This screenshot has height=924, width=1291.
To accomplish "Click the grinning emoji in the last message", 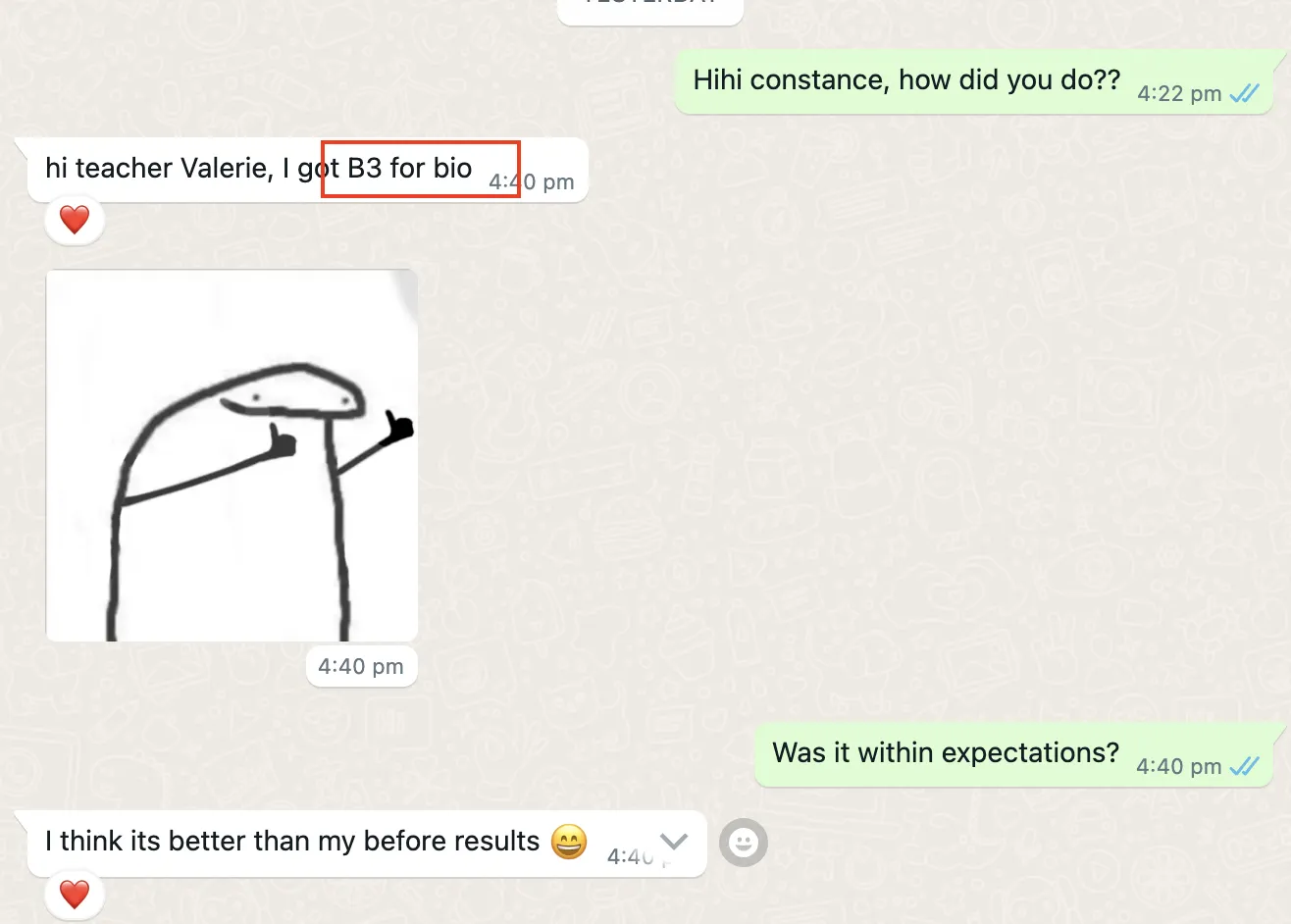I will click(x=569, y=842).
